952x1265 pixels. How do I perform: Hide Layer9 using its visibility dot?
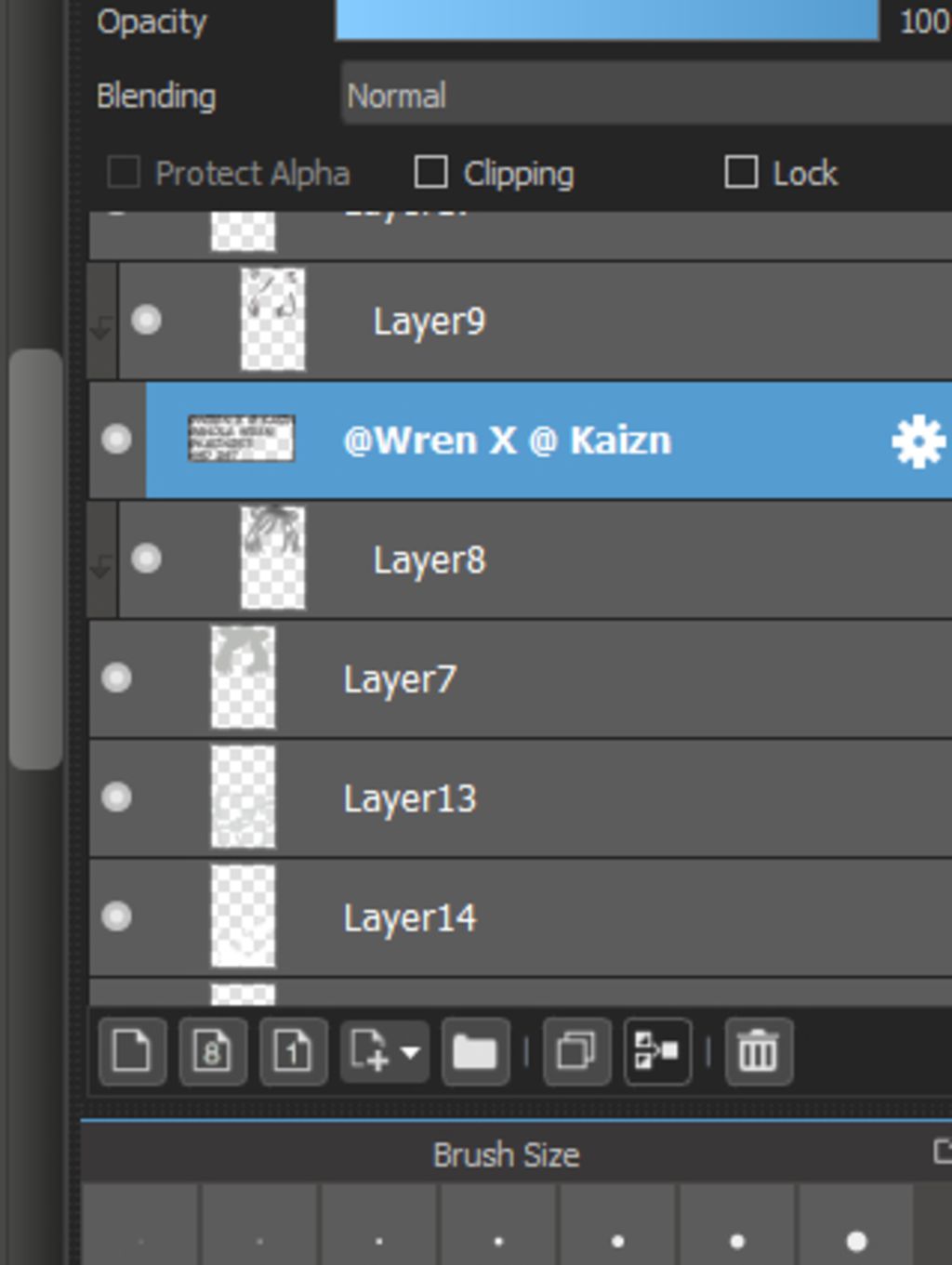pyautogui.click(x=146, y=320)
